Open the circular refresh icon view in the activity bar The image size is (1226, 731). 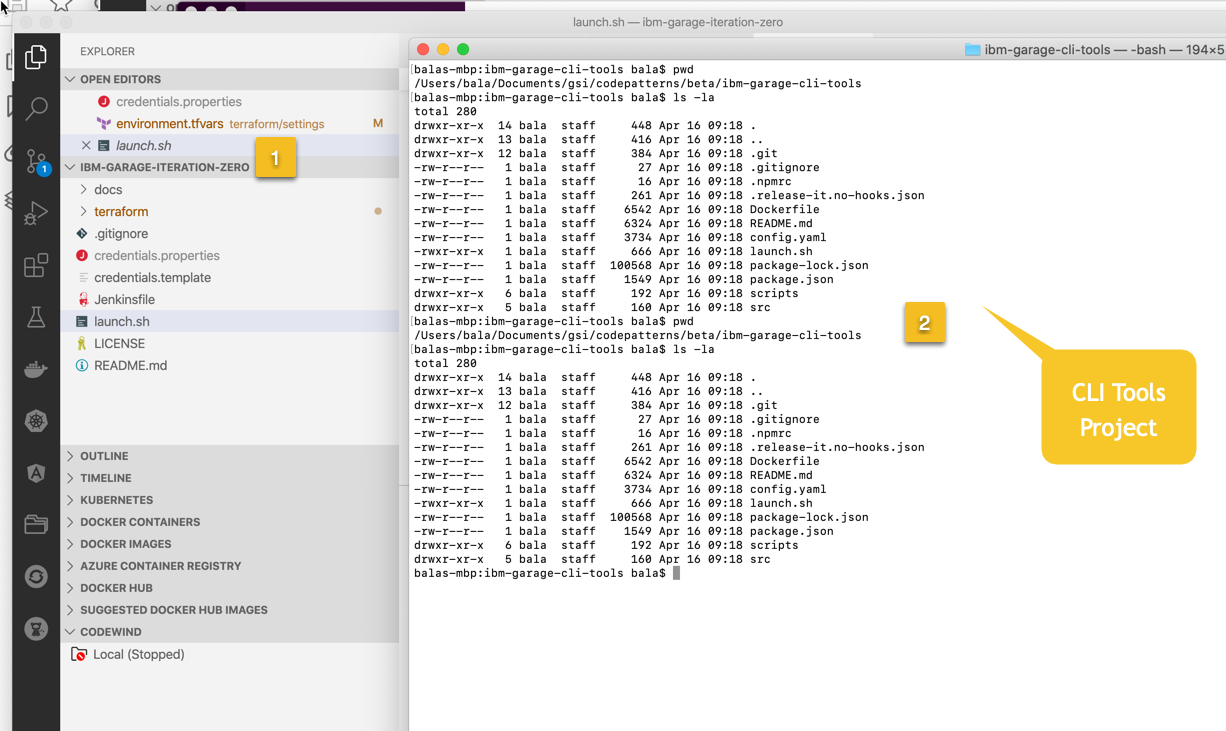tap(36, 576)
